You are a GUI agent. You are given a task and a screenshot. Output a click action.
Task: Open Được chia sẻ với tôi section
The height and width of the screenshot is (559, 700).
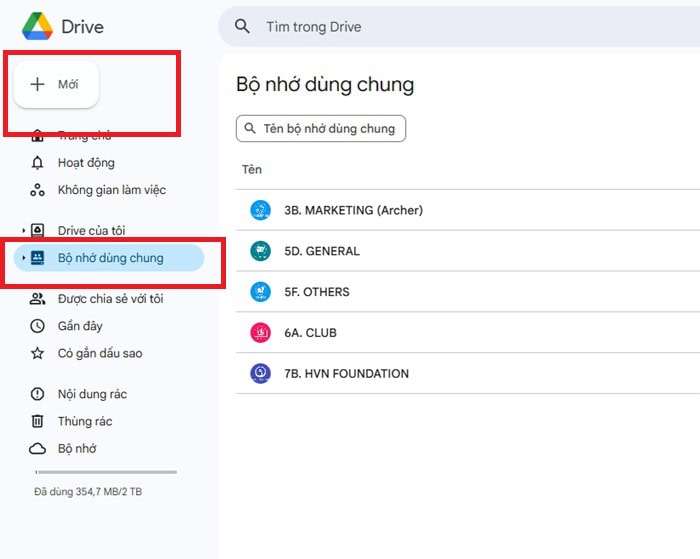[110, 299]
